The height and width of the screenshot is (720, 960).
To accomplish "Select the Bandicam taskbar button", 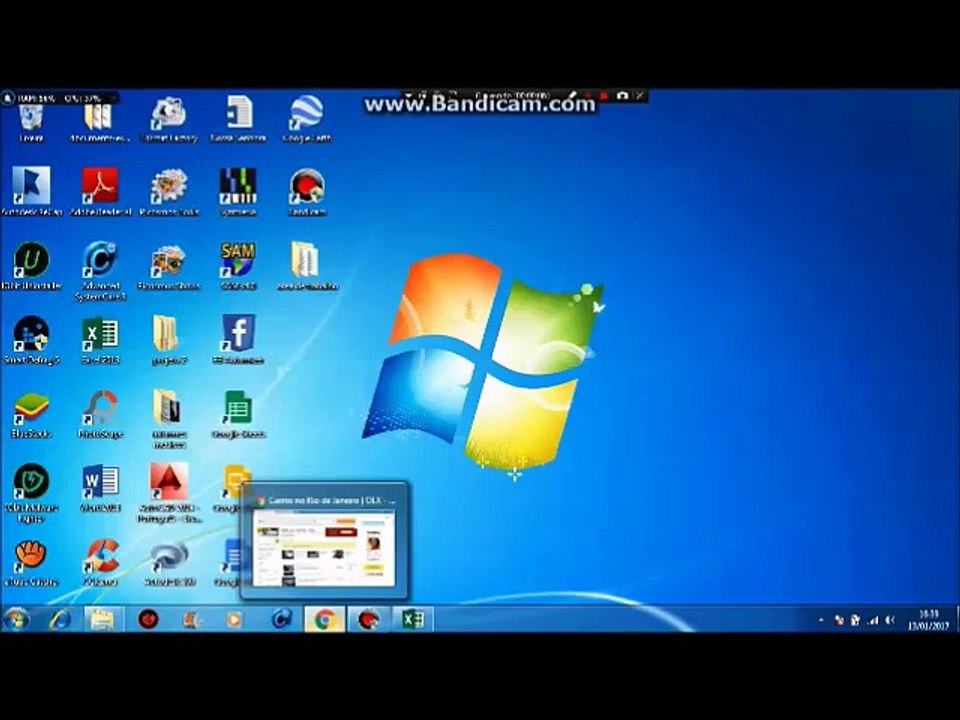I will click(x=369, y=620).
